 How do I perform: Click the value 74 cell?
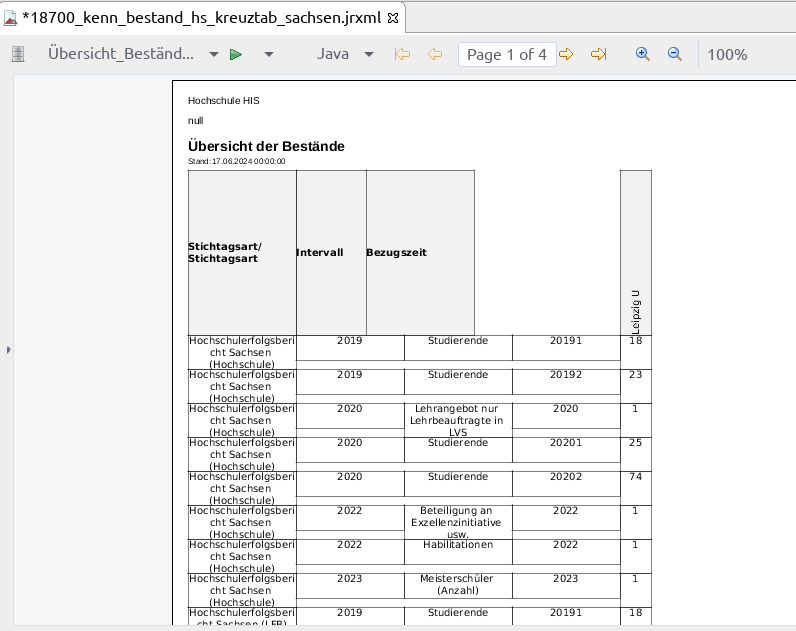636,488
